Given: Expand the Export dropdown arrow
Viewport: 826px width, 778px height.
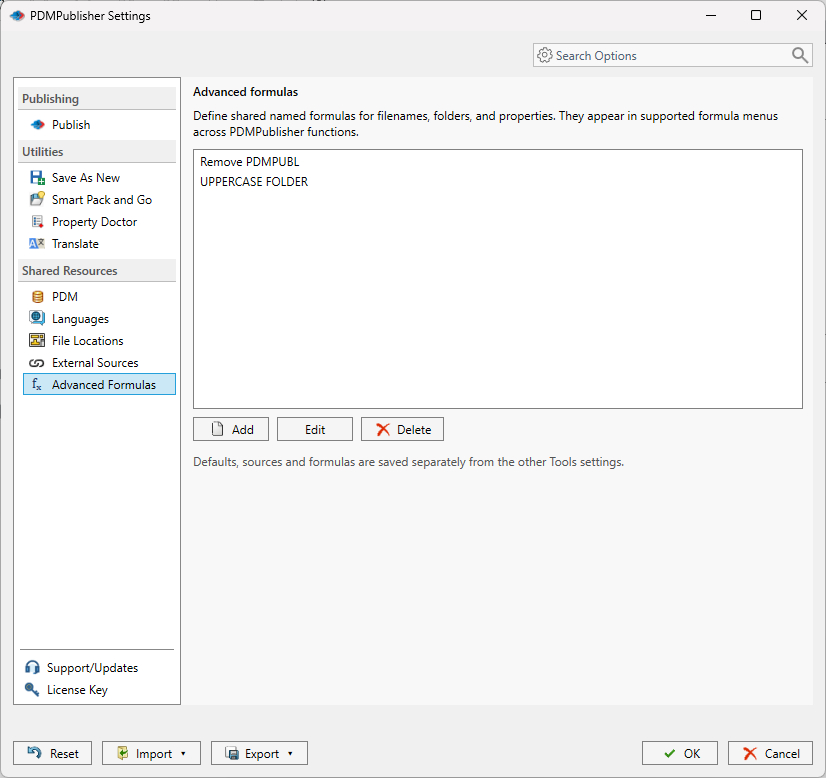Looking at the screenshot, I should (290, 754).
